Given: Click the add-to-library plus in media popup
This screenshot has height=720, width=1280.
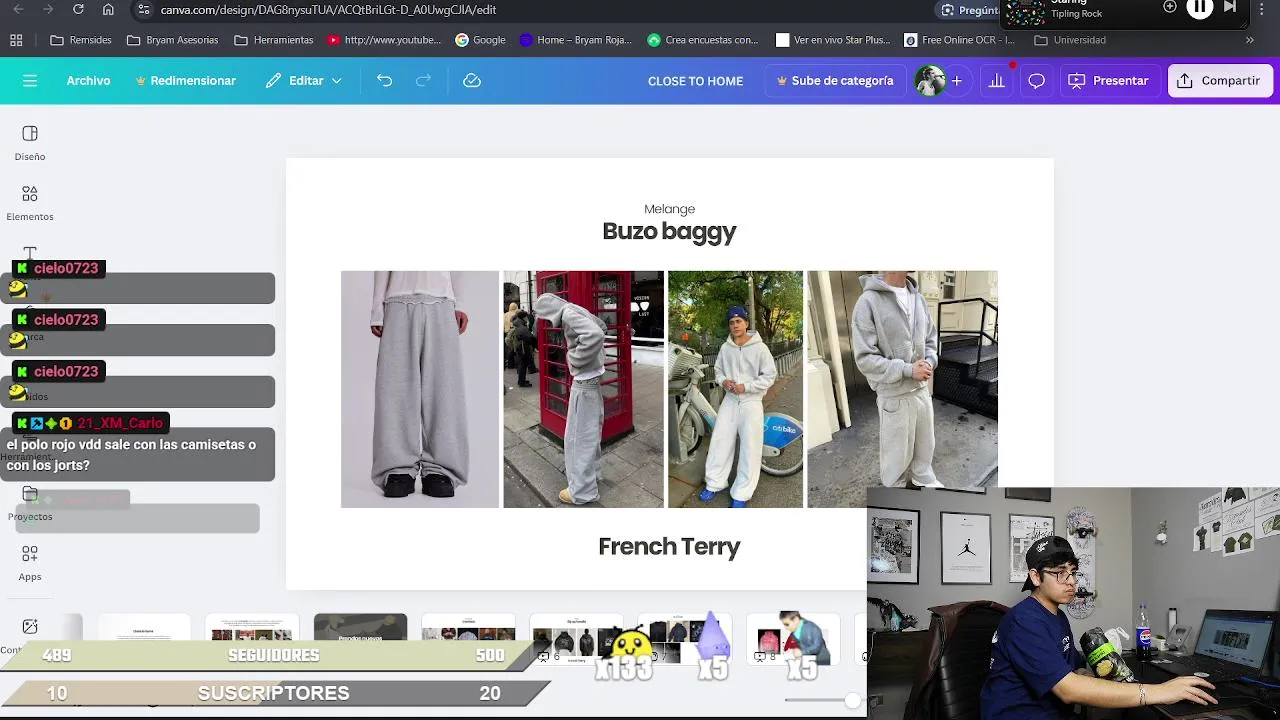Looking at the screenshot, I should tap(1170, 7).
